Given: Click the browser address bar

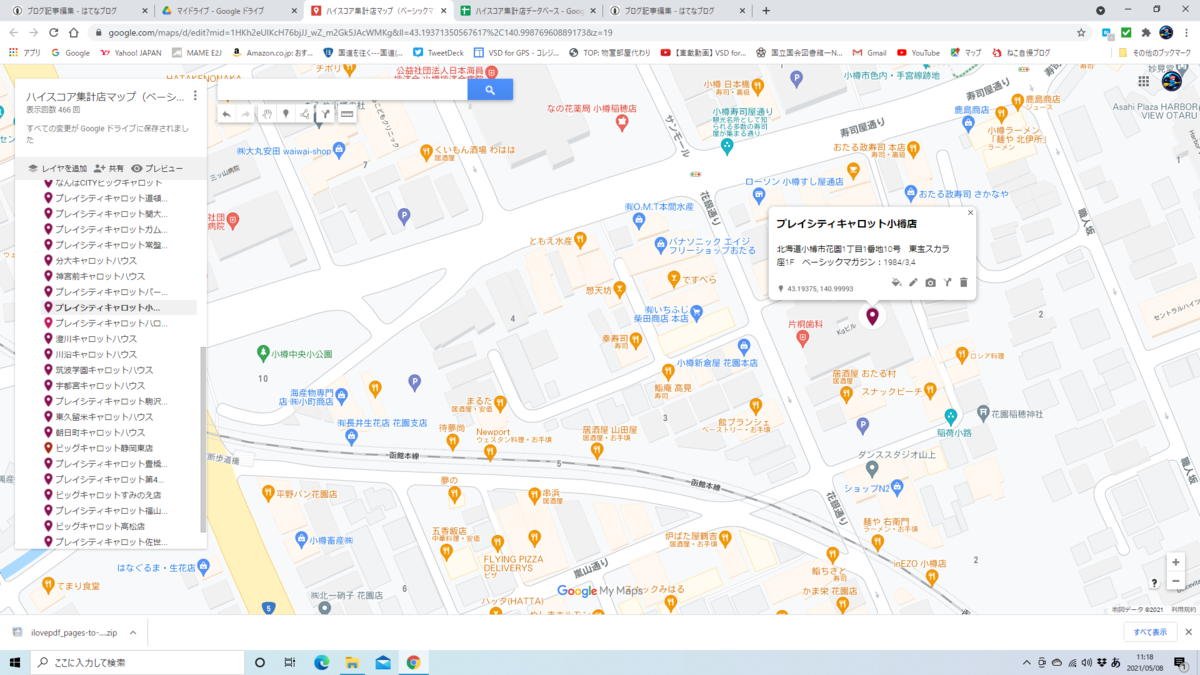Looking at the screenshot, I should tap(580, 32).
